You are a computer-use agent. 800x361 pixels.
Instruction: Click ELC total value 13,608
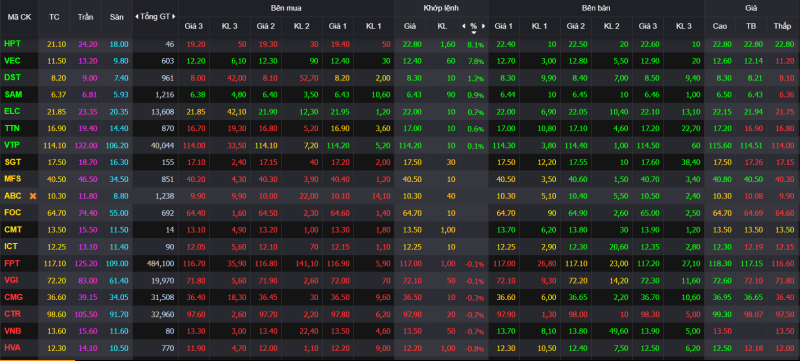coord(163,112)
